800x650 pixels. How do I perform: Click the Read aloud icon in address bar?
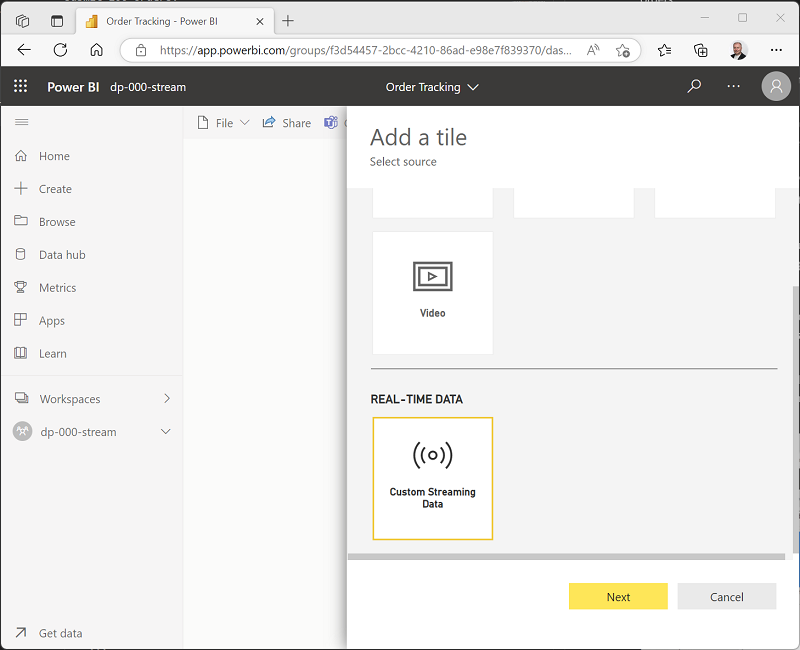pos(593,50)
